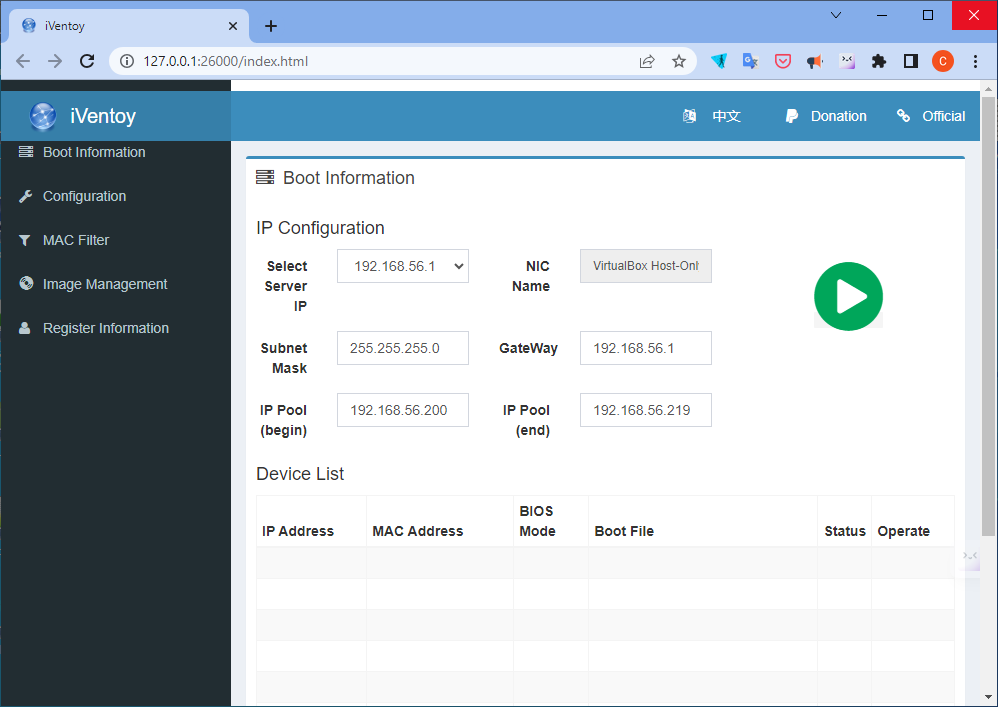Click the Boot Information panel heading icon
Viewport: 998px width, 707px height.
click(x=265, y=178)
